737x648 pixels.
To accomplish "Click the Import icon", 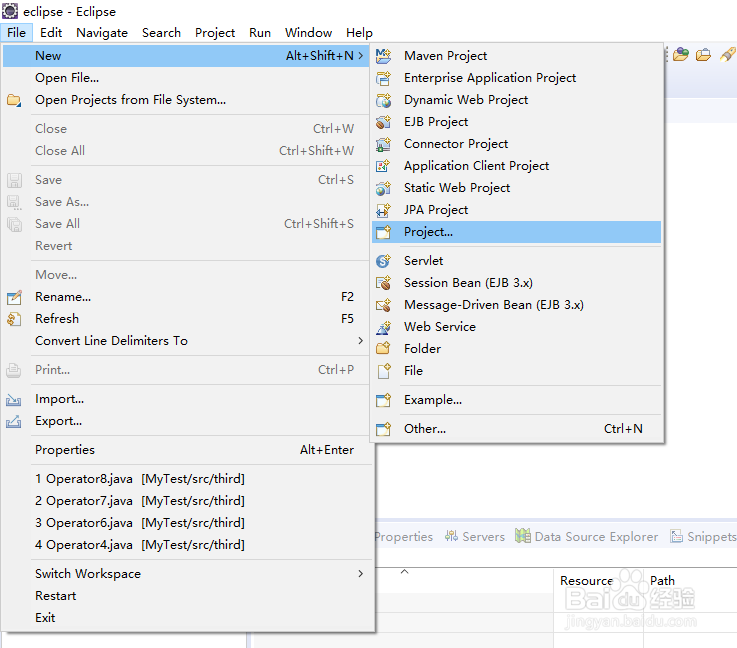I will point(13,400).
